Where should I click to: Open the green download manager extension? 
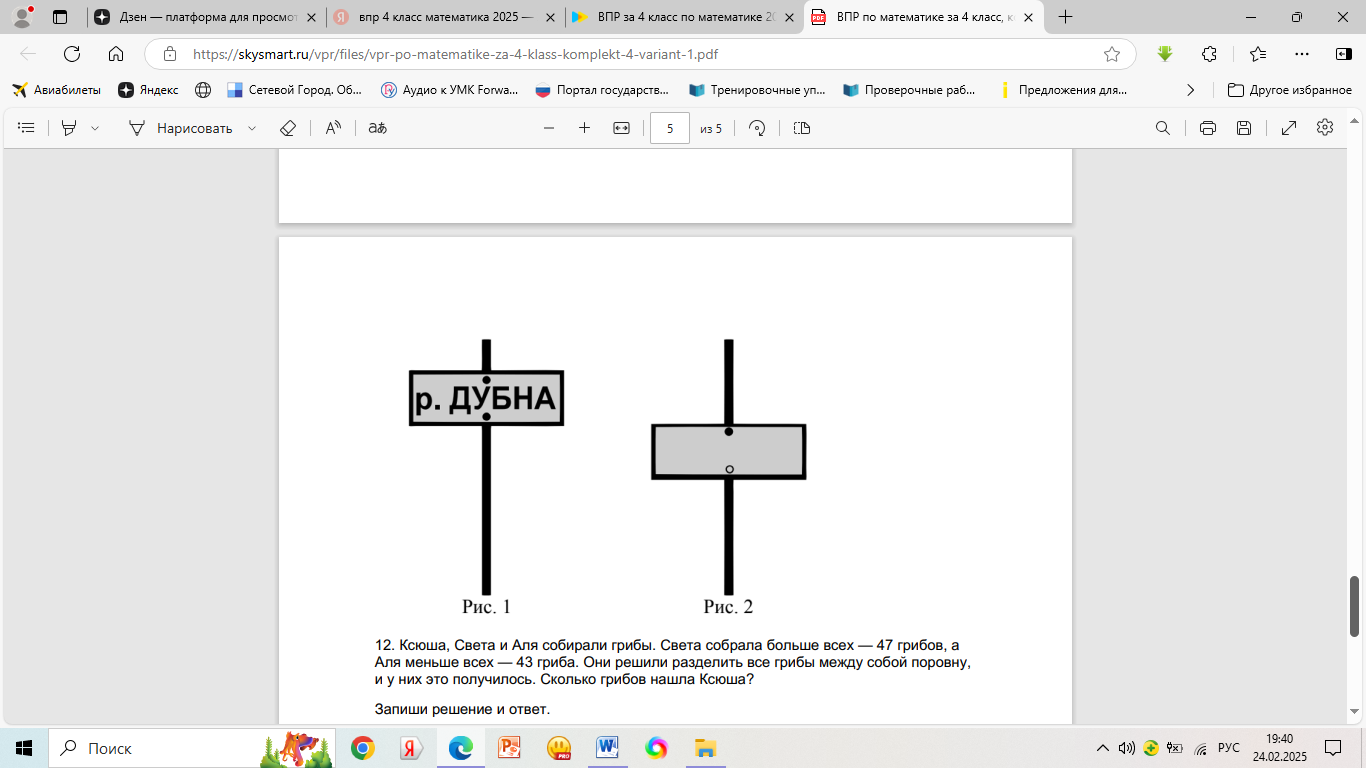[x=1164, y=54]
